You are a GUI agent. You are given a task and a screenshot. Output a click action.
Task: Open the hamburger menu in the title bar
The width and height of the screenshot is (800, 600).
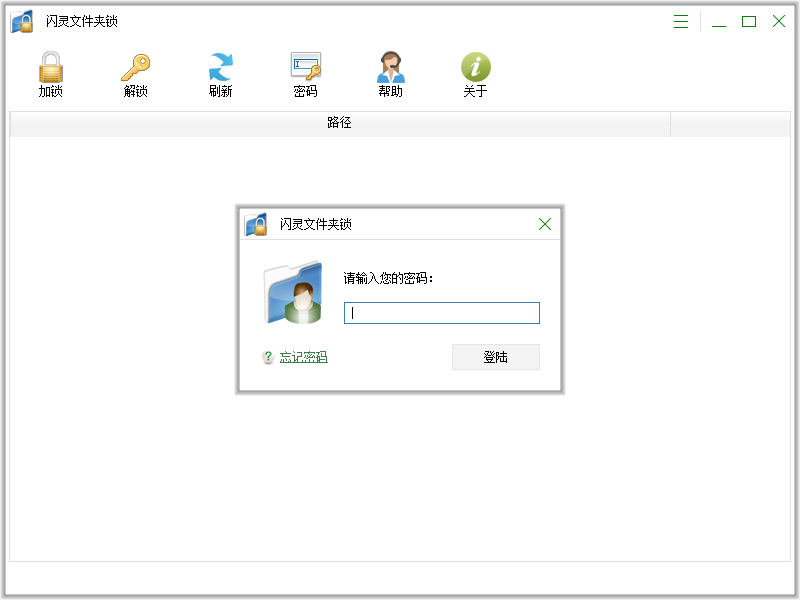click(x=681, y=22)
